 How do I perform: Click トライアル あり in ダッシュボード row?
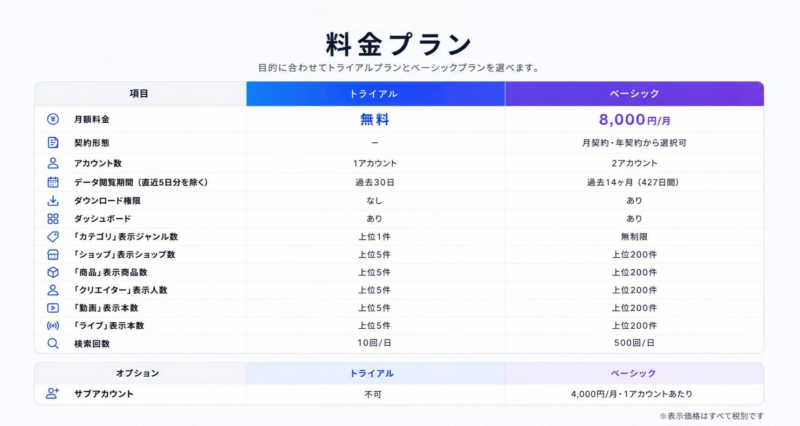click(x=374, y=218)
